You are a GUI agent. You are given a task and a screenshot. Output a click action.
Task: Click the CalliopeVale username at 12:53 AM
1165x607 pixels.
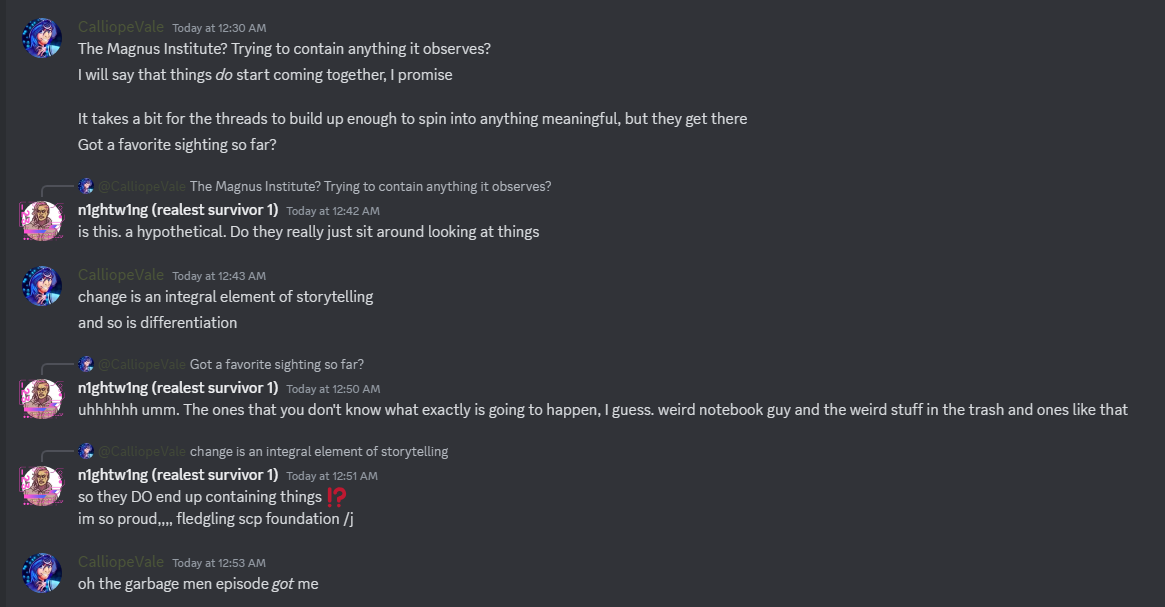121,562
